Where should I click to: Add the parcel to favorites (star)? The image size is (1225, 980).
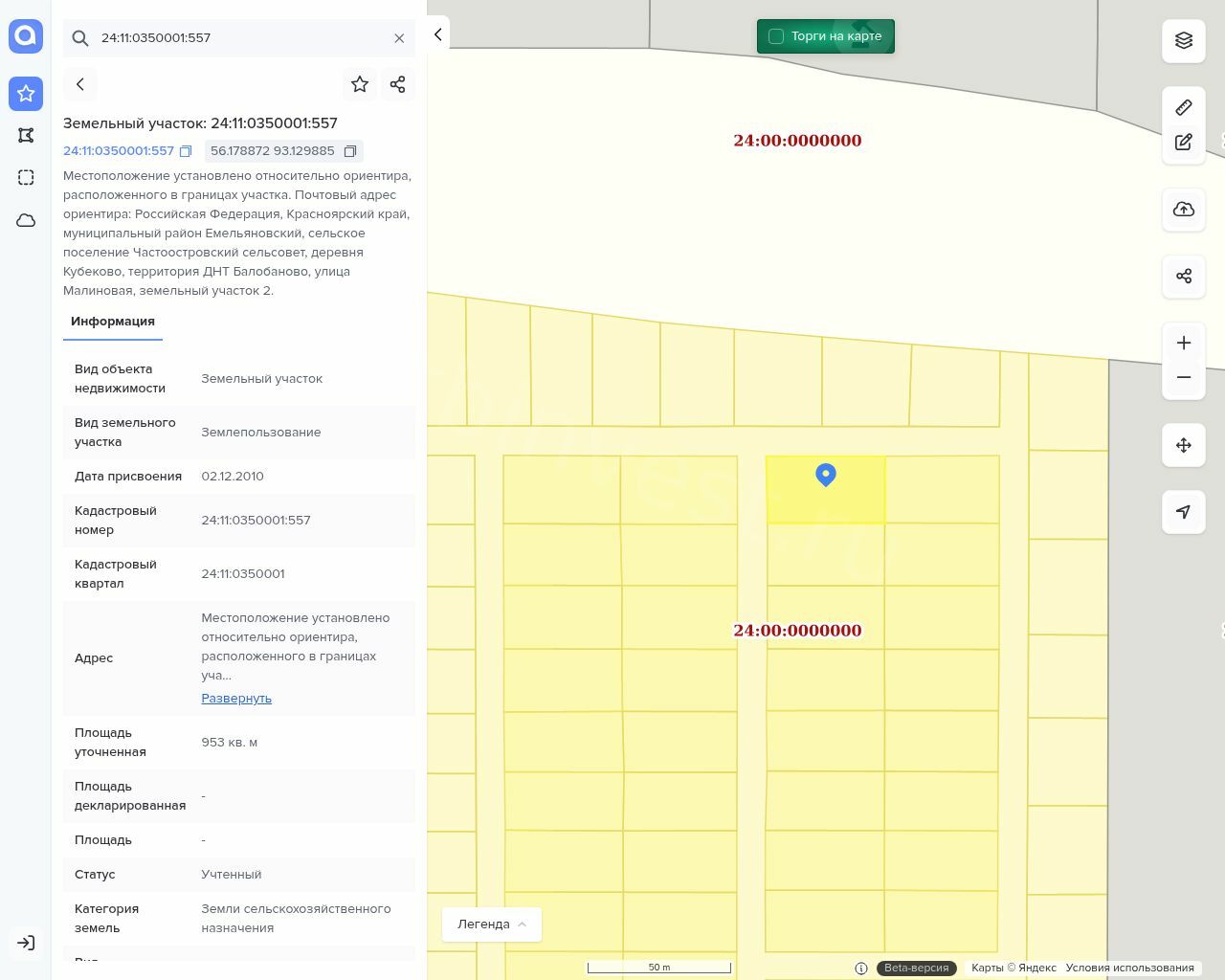360,84
